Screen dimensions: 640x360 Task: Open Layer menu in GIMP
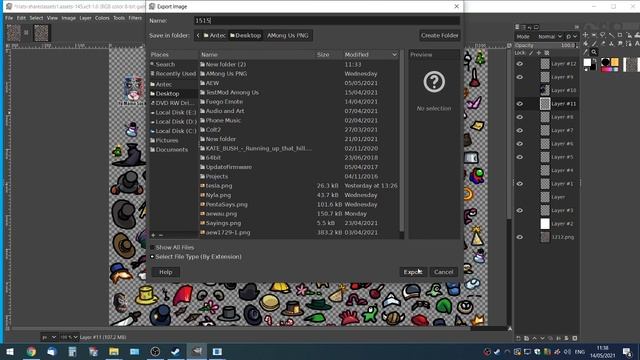pyautogui.click(x=85, y=18)
